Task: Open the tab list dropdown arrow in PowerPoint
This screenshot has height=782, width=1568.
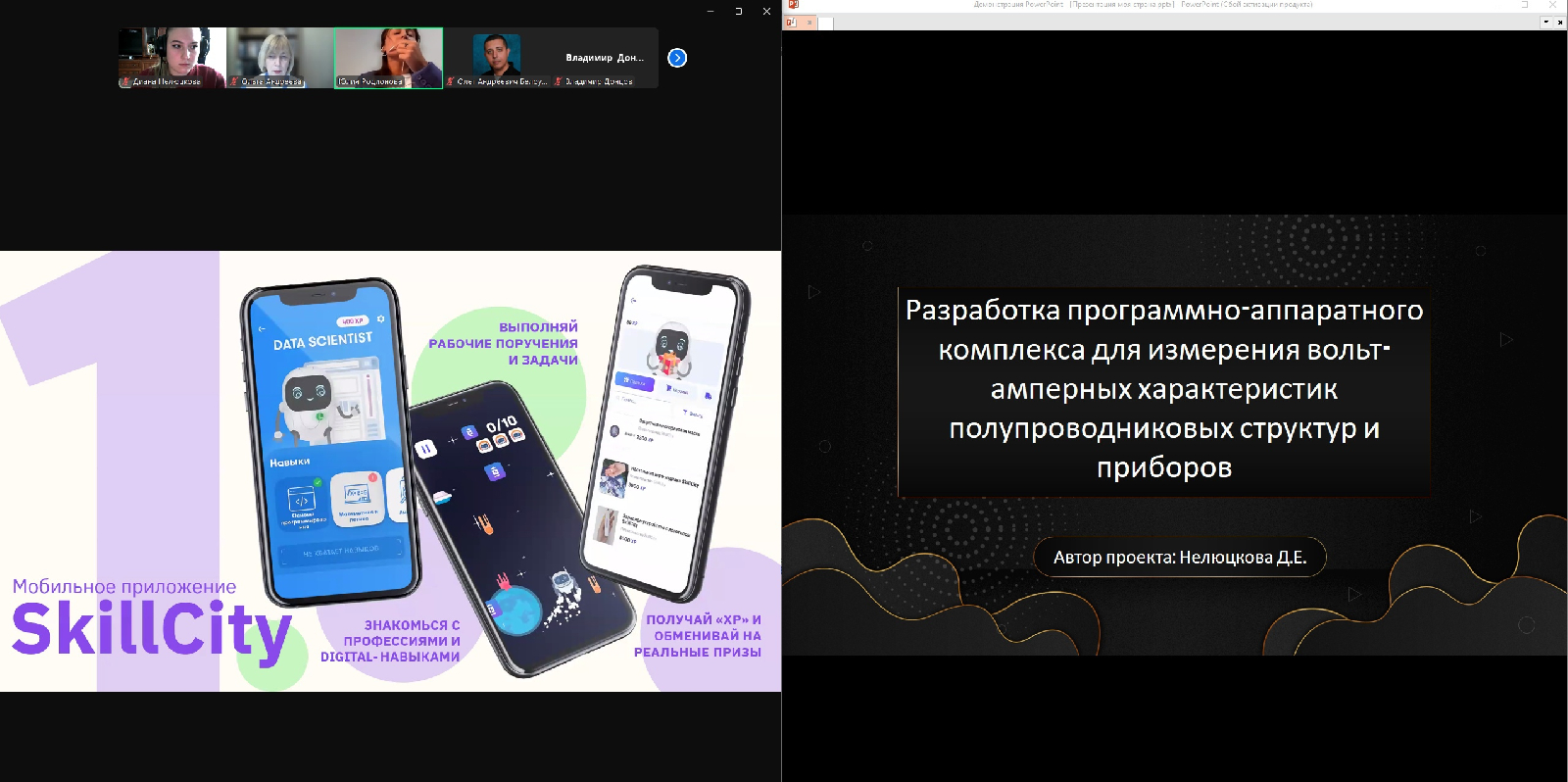Action: coord(1546,23)
